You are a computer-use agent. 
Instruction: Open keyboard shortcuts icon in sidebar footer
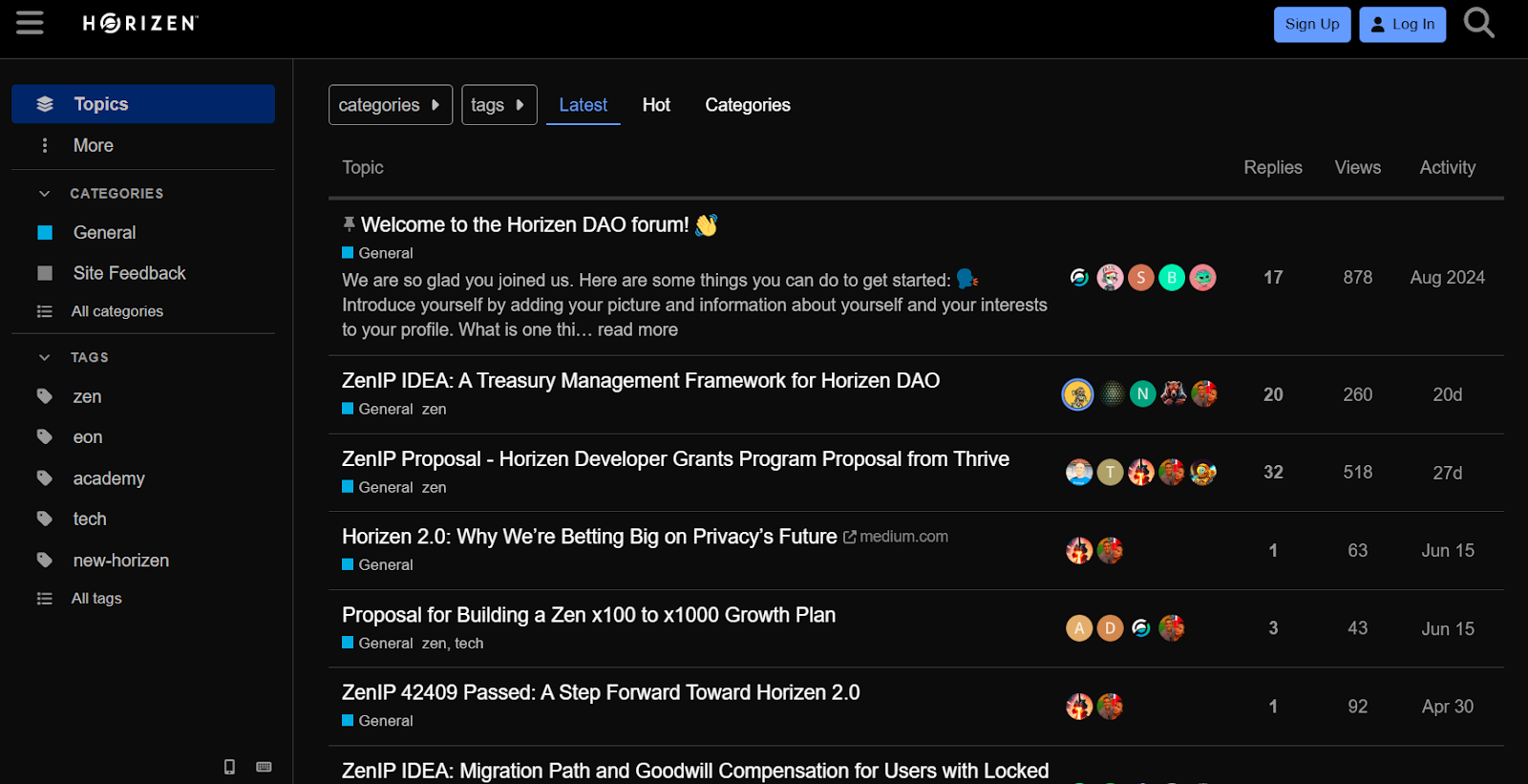[265, 767]
